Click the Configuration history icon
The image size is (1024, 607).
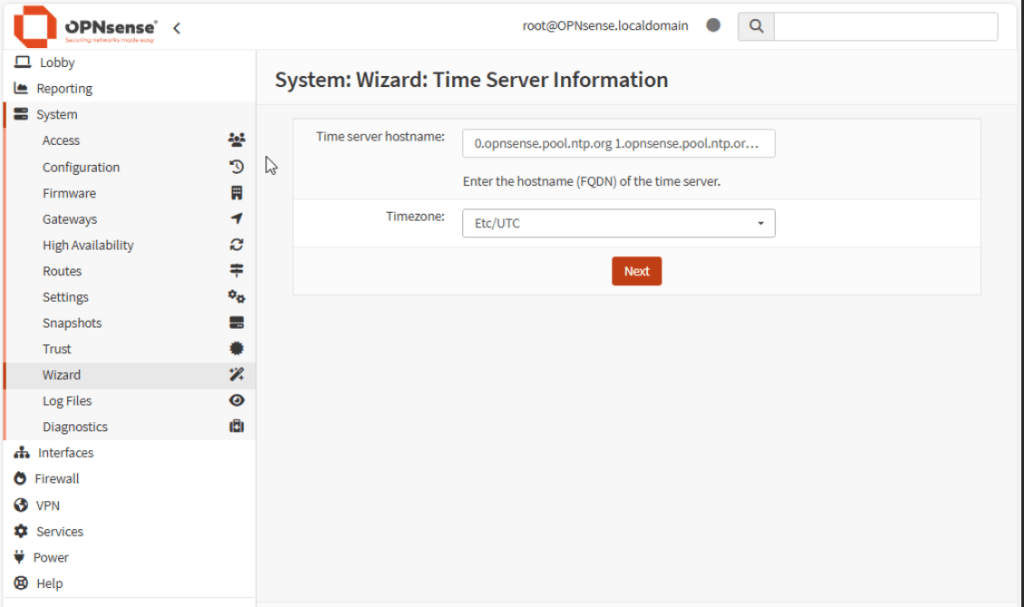tap(237, 167)
